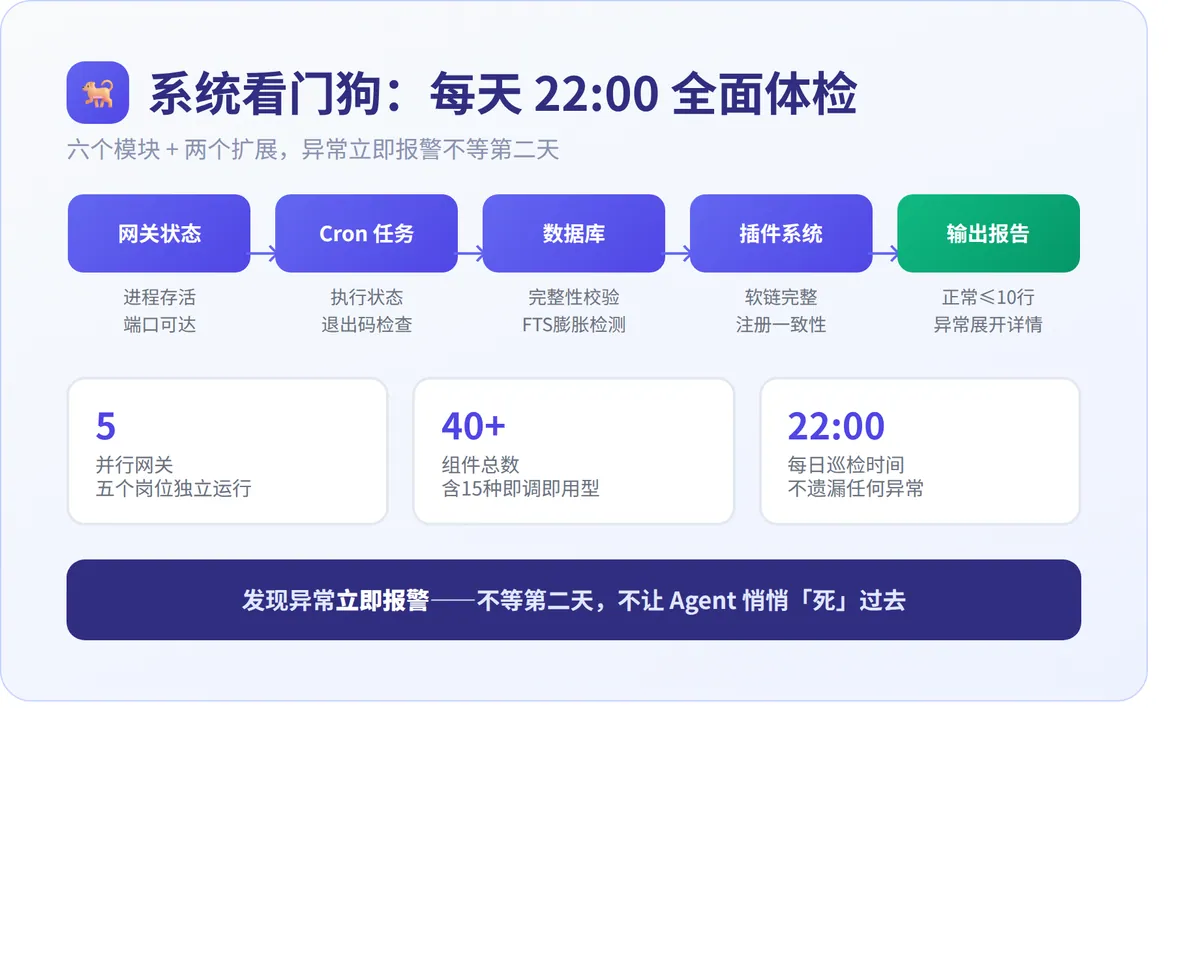This screenshot has width=1200, height=978.
Task: Select the Cron 任务 module box
Action: tap(366, 233)
